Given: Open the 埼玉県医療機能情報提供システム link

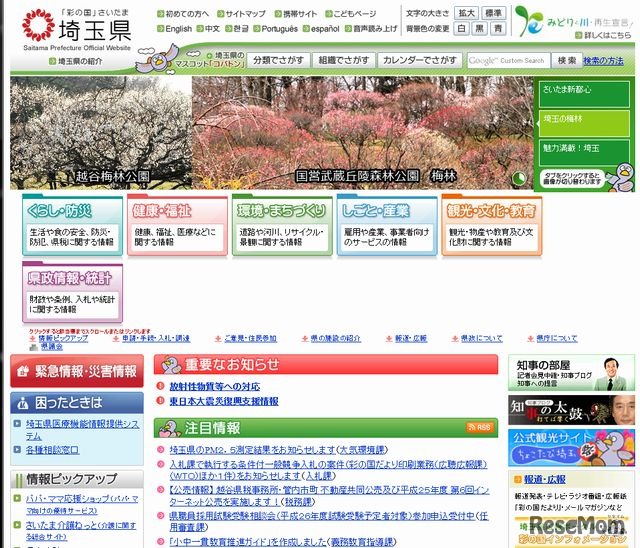Looking at the screenshot, I should (x=82, y=430).
